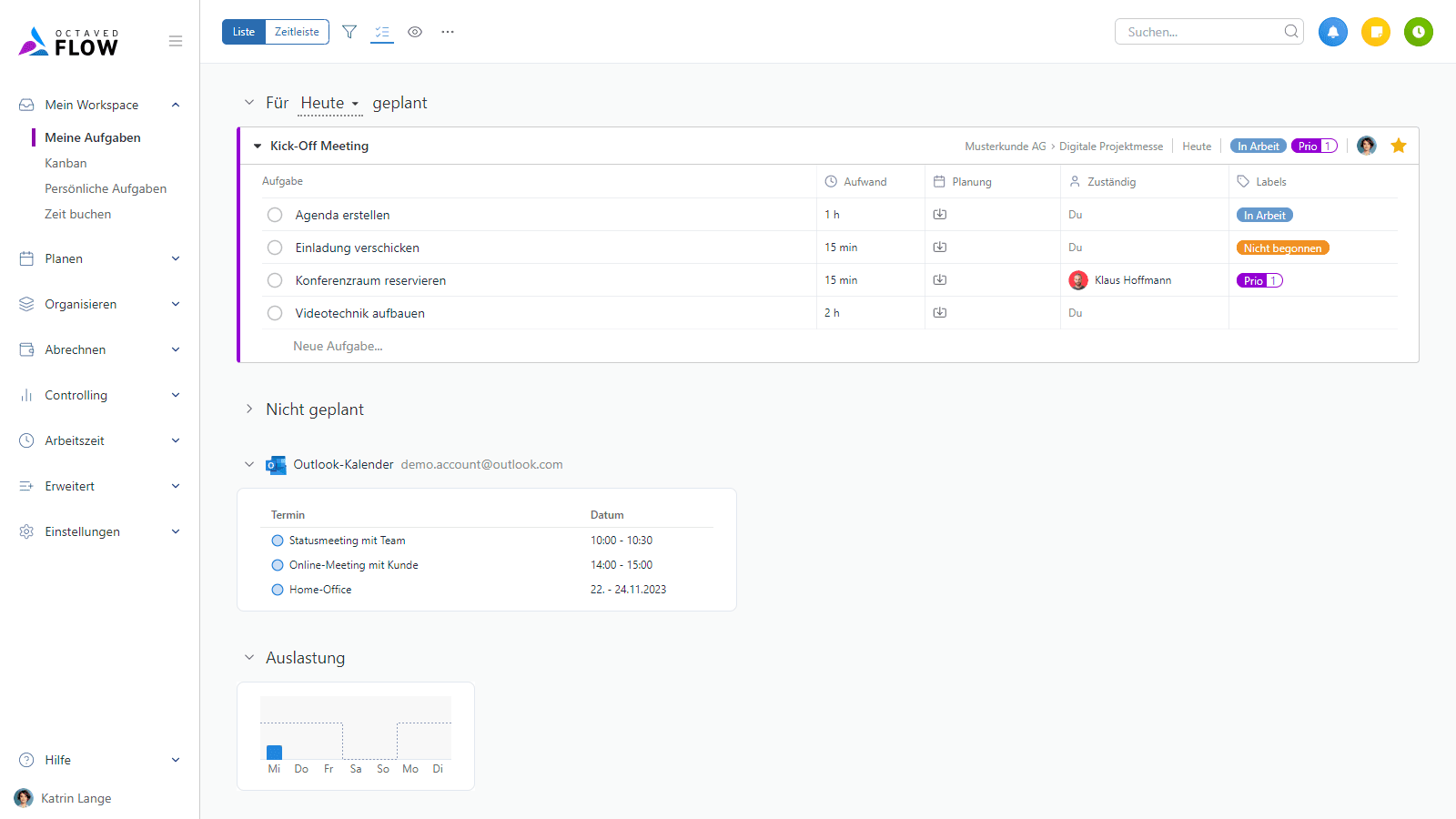Viewport: 1456px width, 819px height.
Task: Toggle the star favorite on Kick-Off Meeting
Action: (x=1399, y=146)
